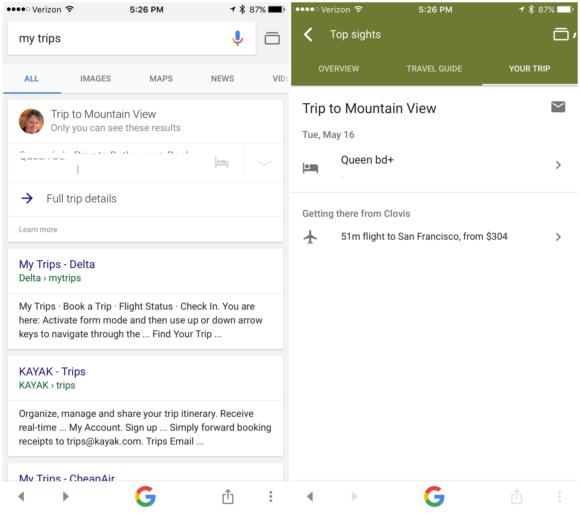Screen dimensions: 580x514
Task: Open the profile photo in trip card
Action: (x=31, y=121)
